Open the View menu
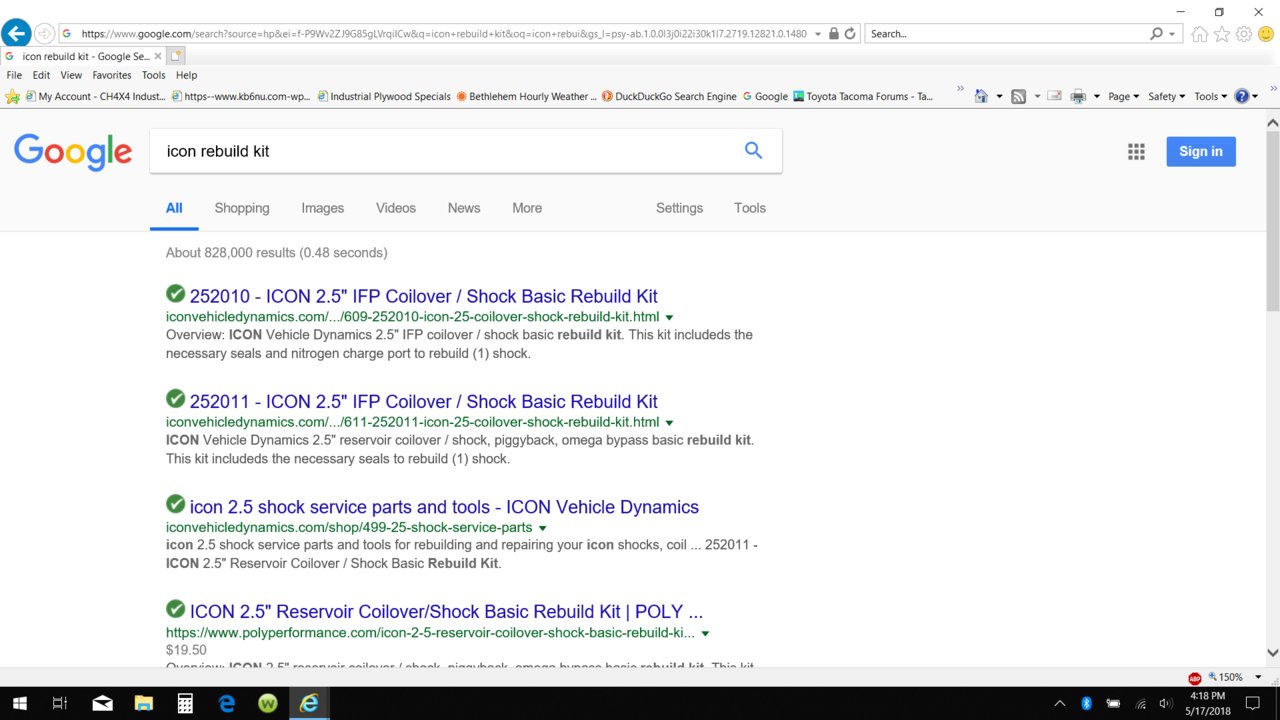Image resolution: width=1280 pixels, height=720 pixels. click(71, 75)
